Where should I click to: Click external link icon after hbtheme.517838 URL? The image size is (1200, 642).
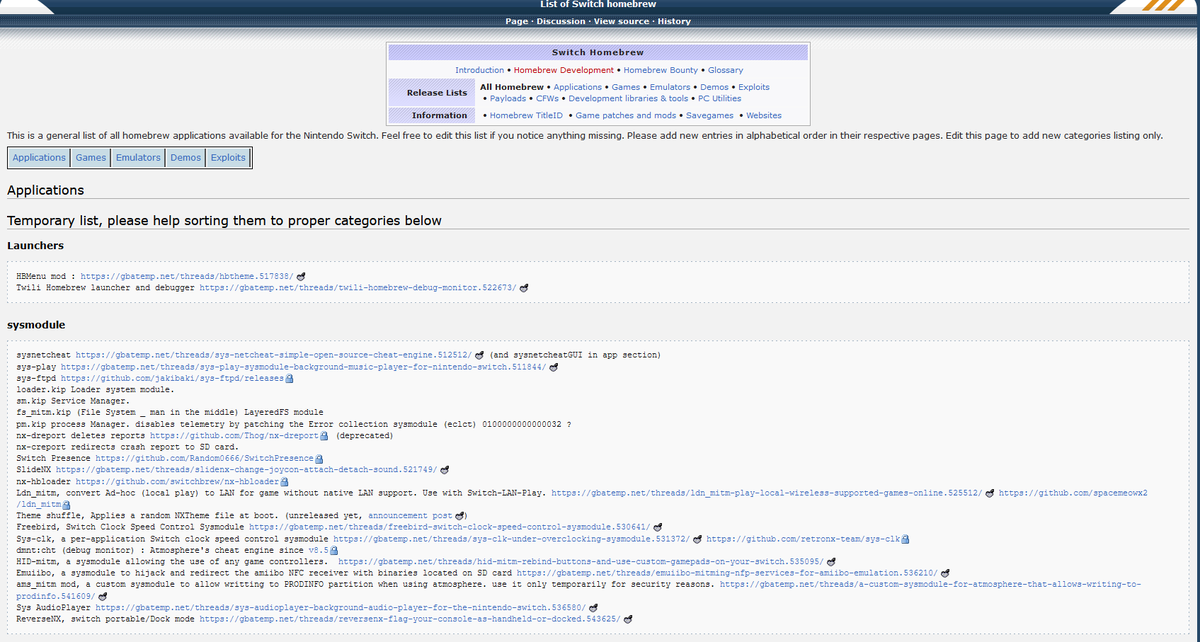(301, 275)
